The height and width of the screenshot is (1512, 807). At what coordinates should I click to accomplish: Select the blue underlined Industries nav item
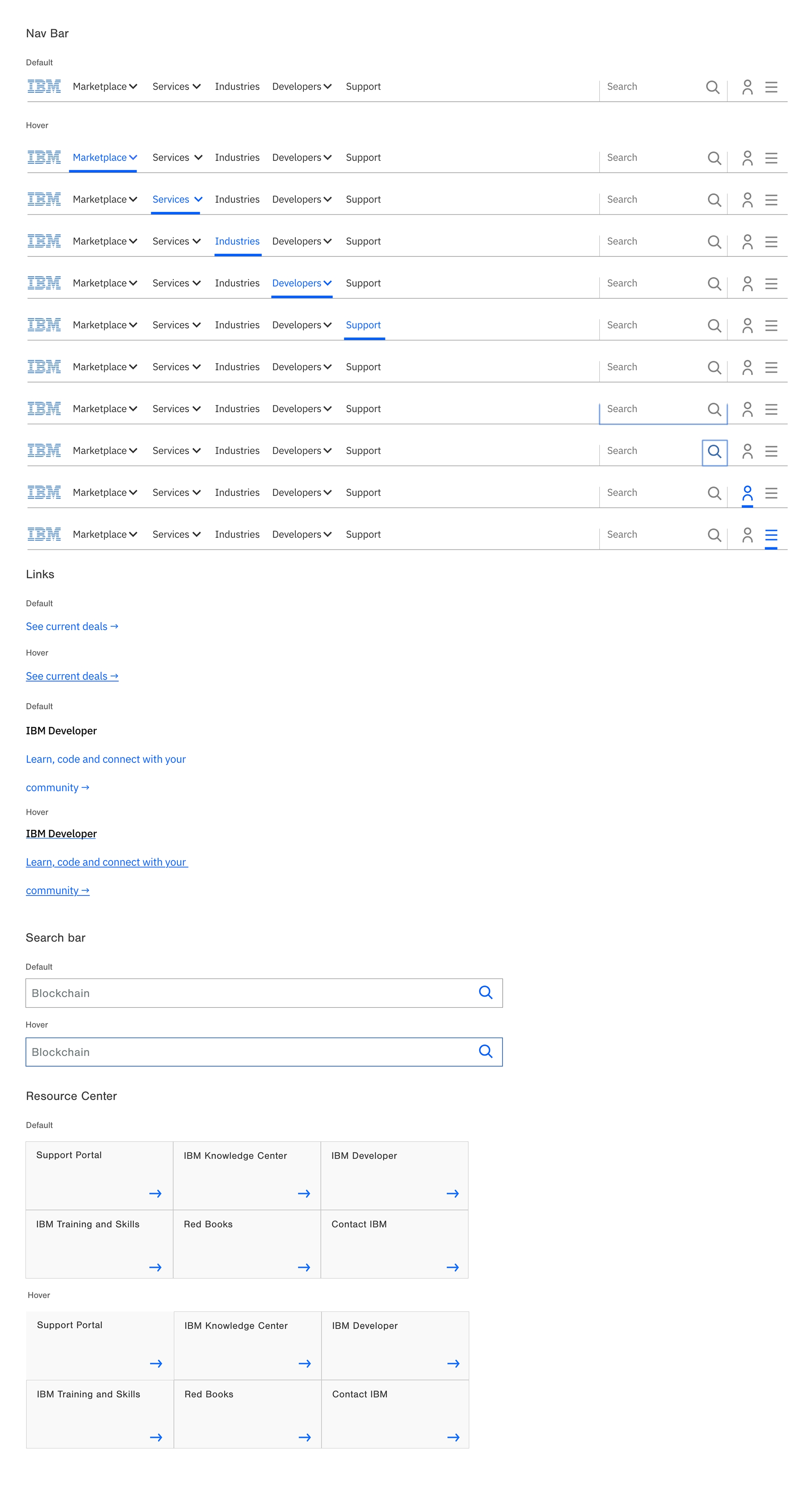237,241
